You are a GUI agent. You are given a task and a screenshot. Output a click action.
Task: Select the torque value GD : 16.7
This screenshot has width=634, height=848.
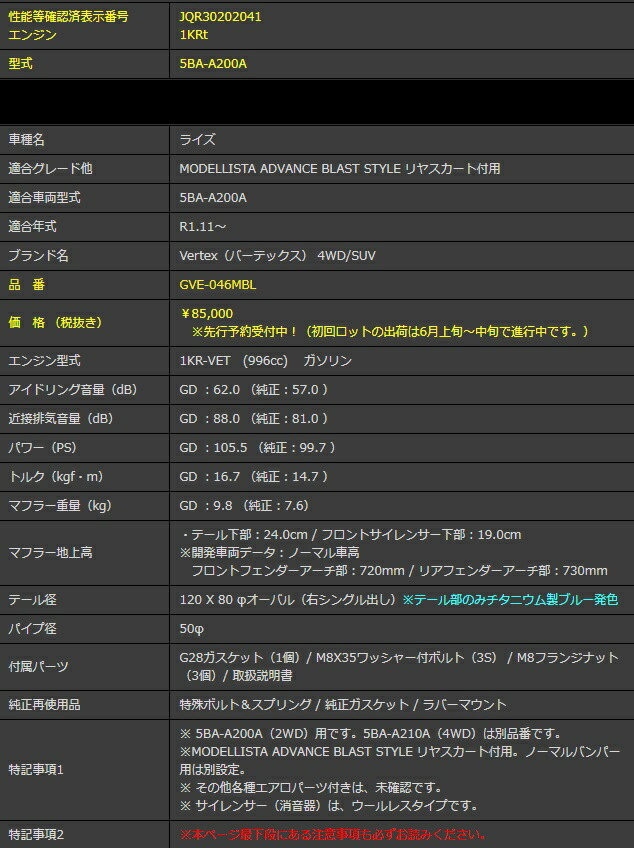click(x=254, y=476)
